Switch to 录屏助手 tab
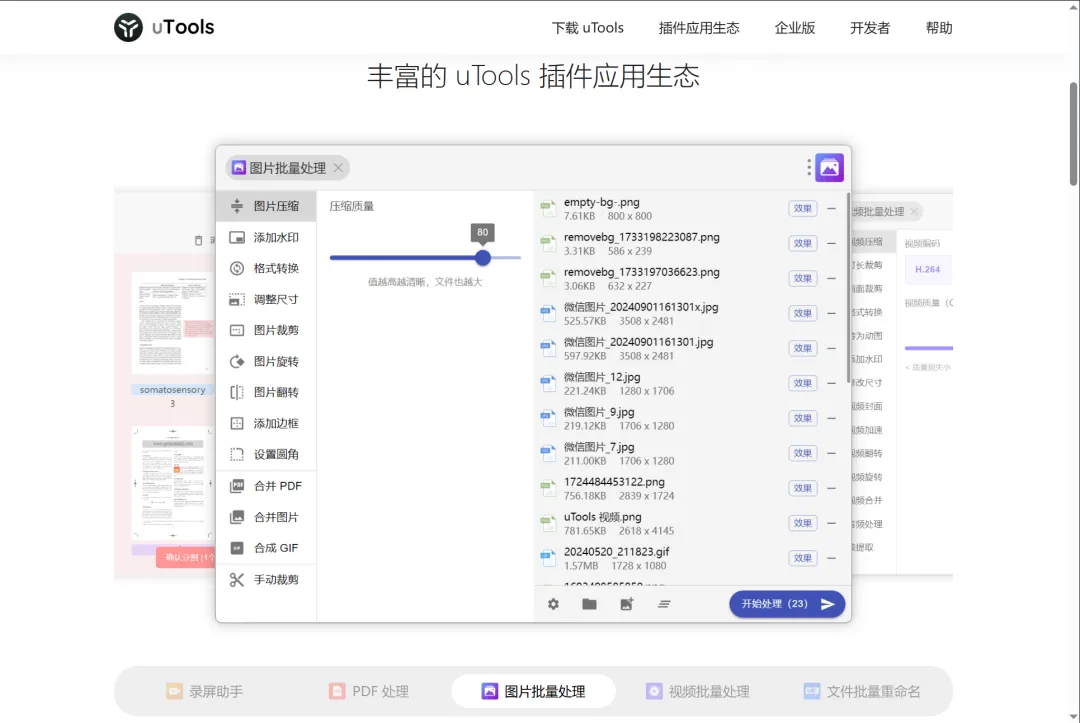The height and width of the screenshot is (723, 1080). point(205,691)
